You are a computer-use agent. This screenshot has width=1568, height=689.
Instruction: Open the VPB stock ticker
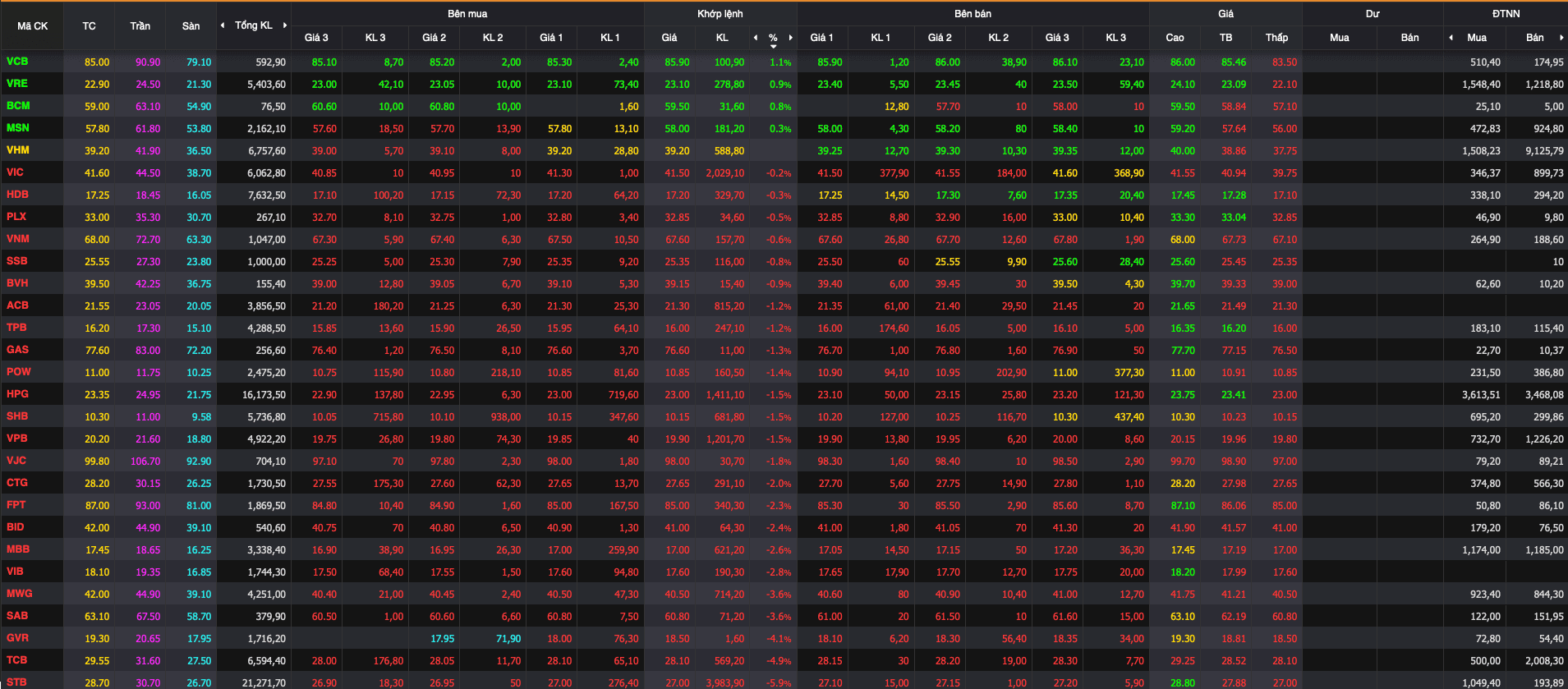17,439
